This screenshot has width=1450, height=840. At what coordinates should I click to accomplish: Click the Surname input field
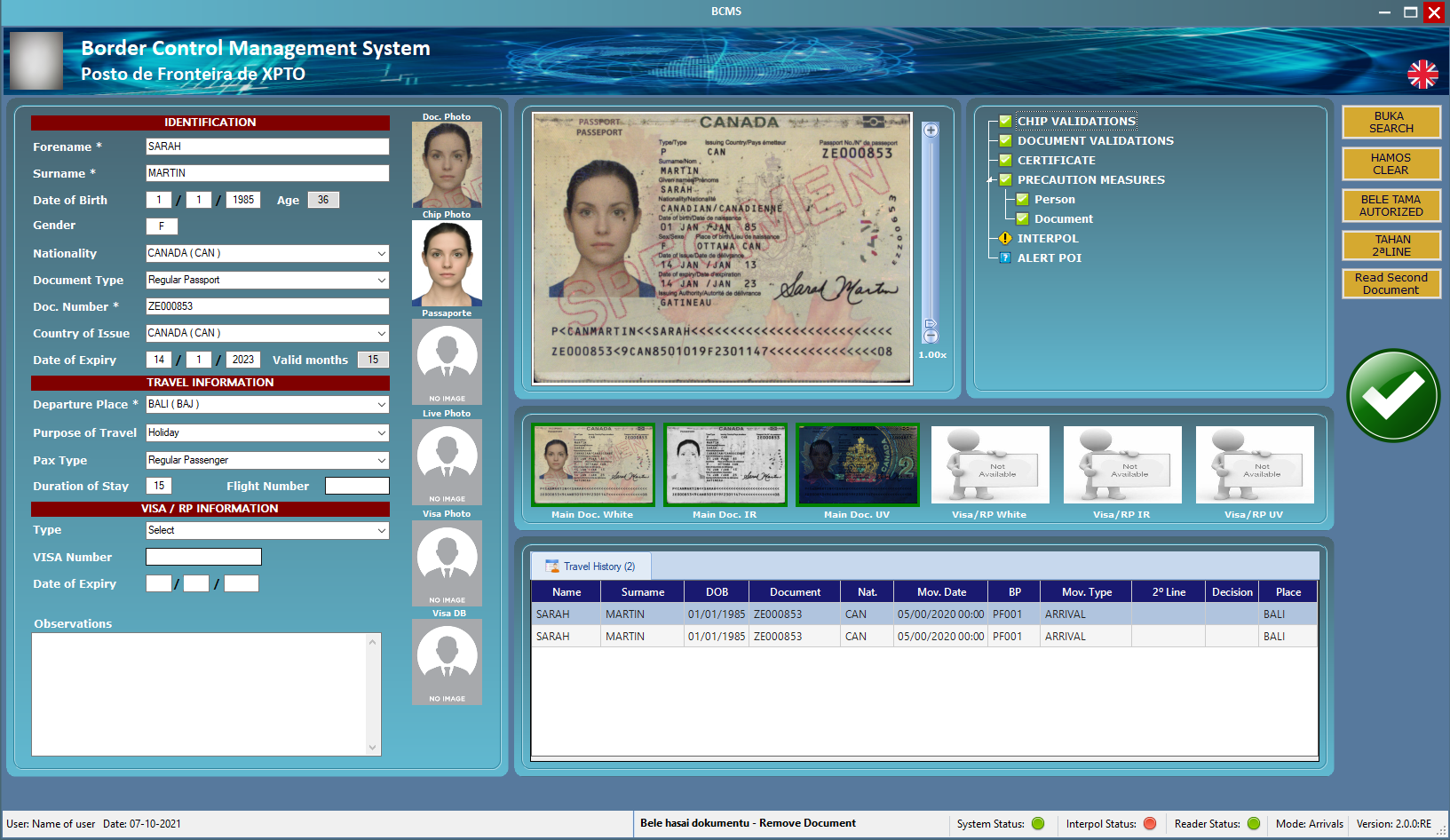pos(267,173)
